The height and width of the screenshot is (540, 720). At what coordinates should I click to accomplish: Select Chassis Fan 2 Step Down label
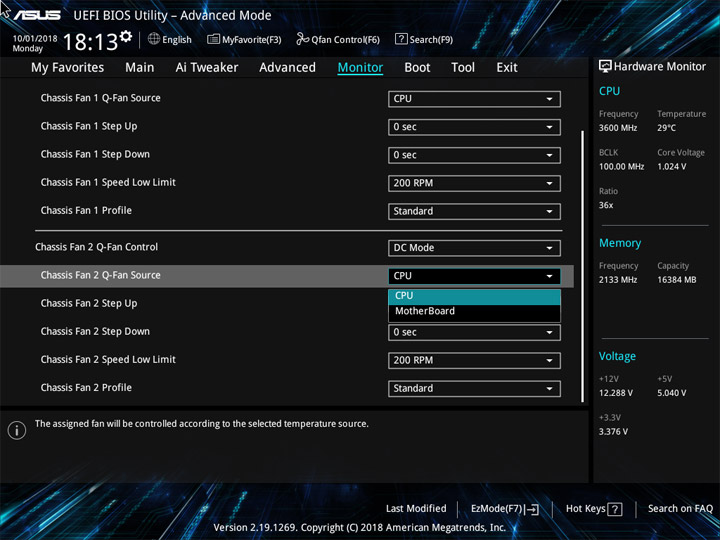coord(95,332)
